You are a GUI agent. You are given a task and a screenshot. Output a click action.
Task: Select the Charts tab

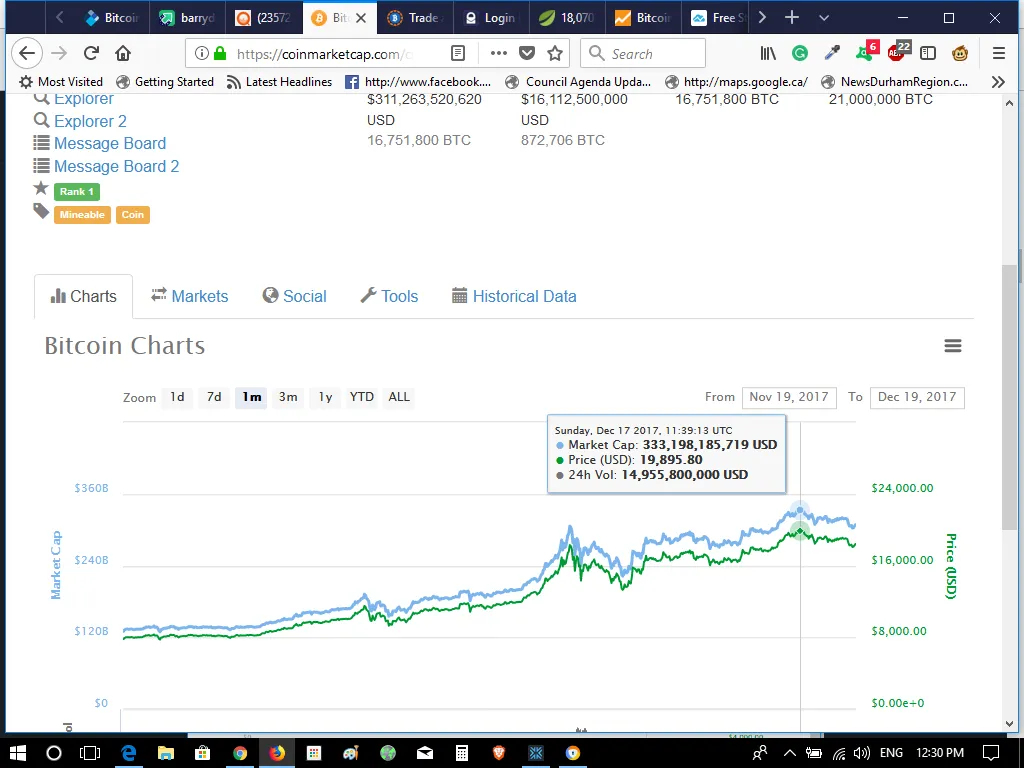[x=84, y=296]
